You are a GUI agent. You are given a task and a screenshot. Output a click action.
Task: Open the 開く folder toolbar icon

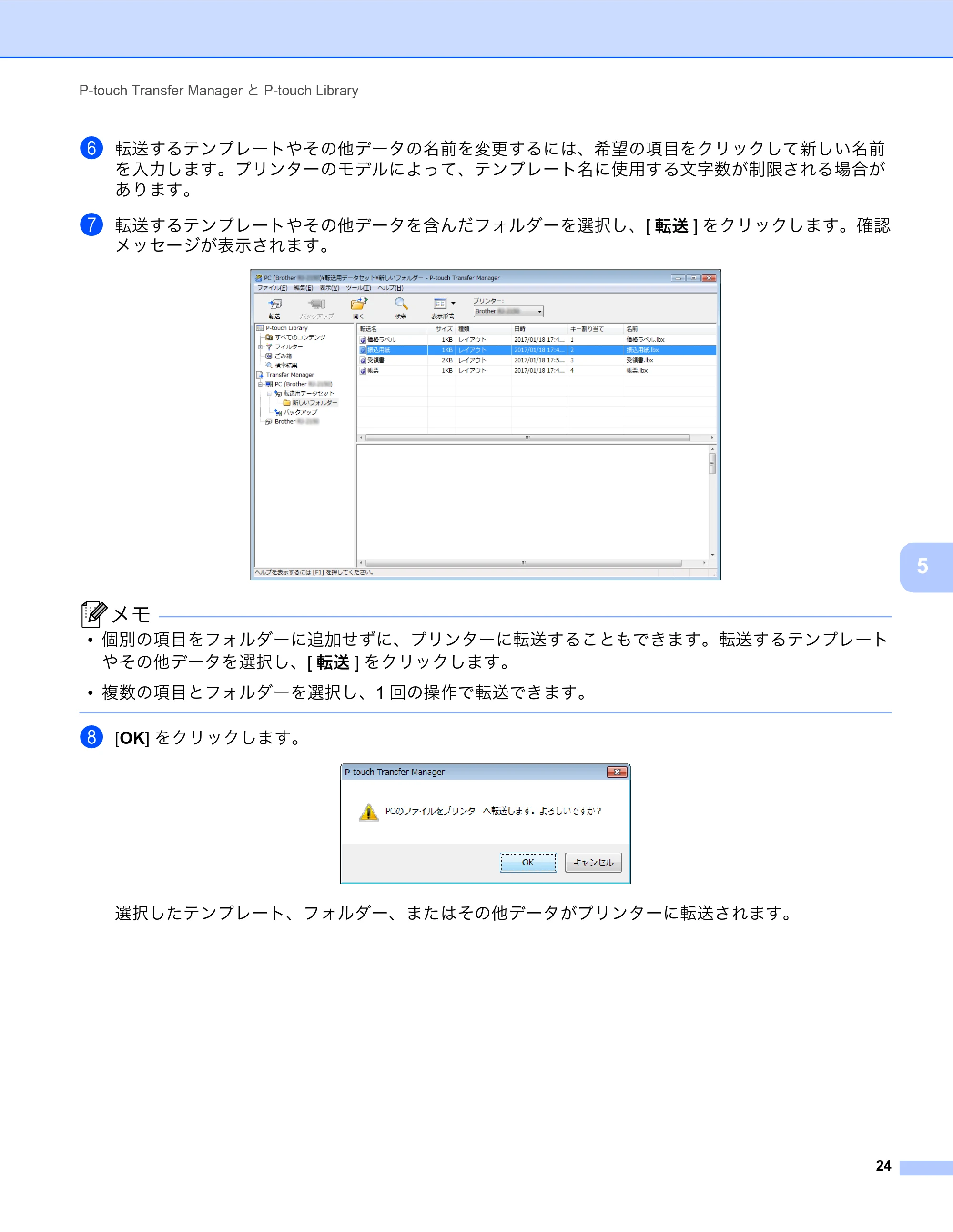click(359, 307)
